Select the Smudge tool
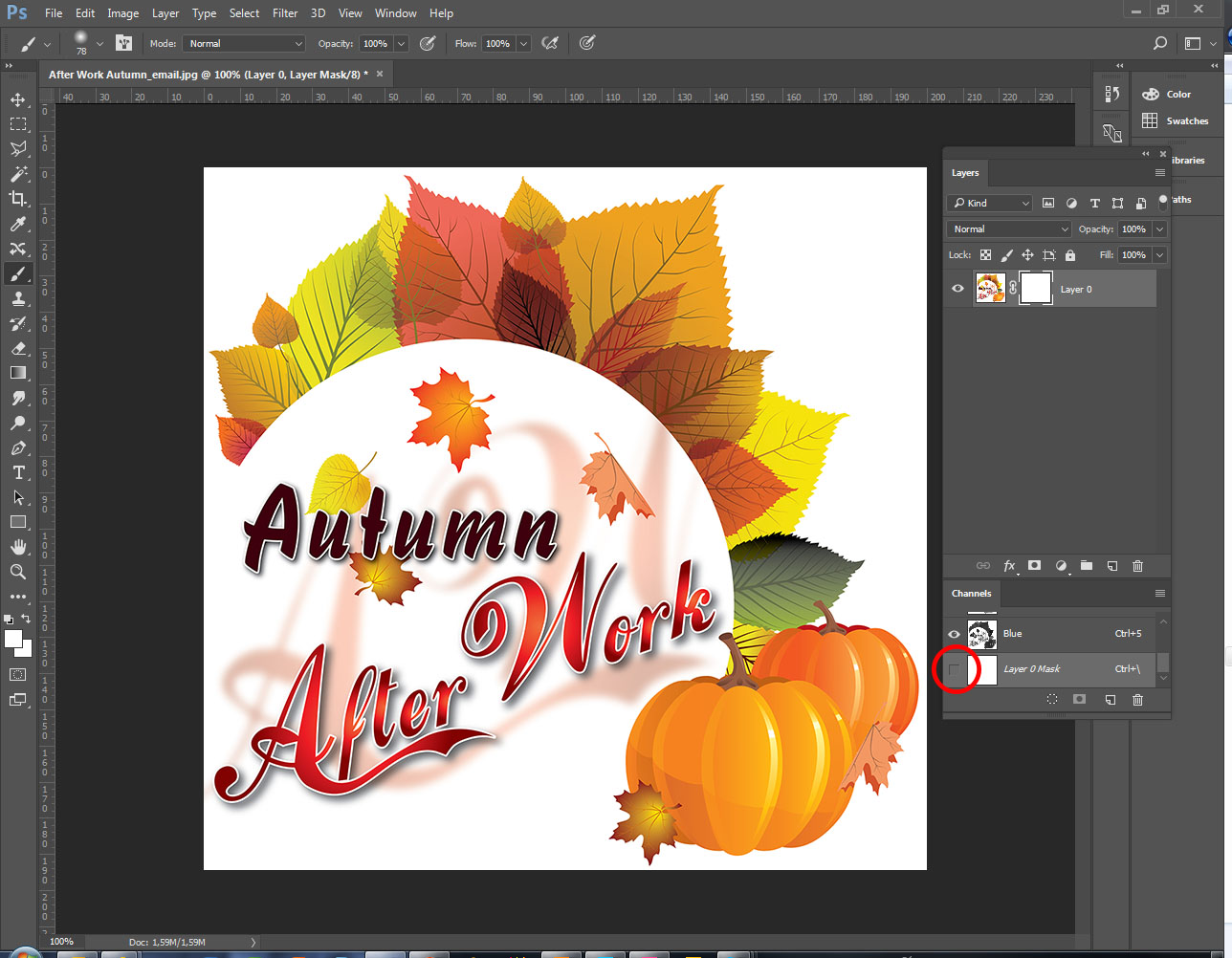The width and height of the screenshot is (1232, 958). 18,398
